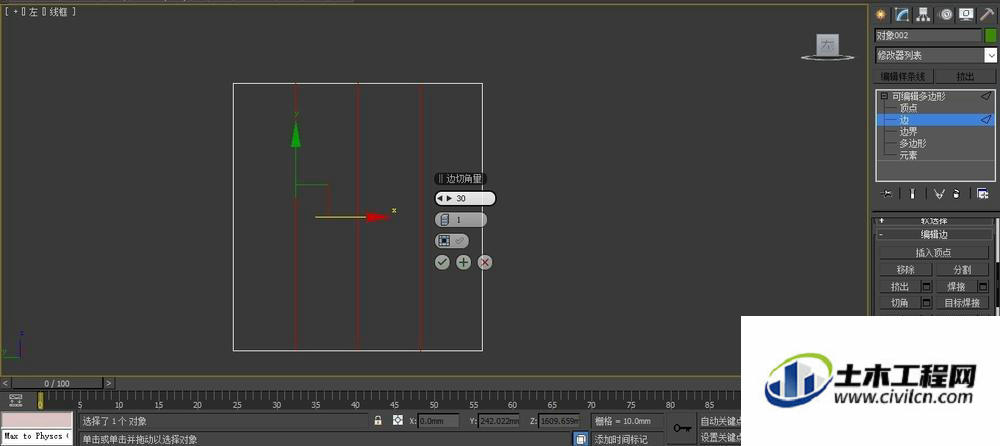
Task: Open settings box next to 挤出
Action: click(x=927, y=286)
